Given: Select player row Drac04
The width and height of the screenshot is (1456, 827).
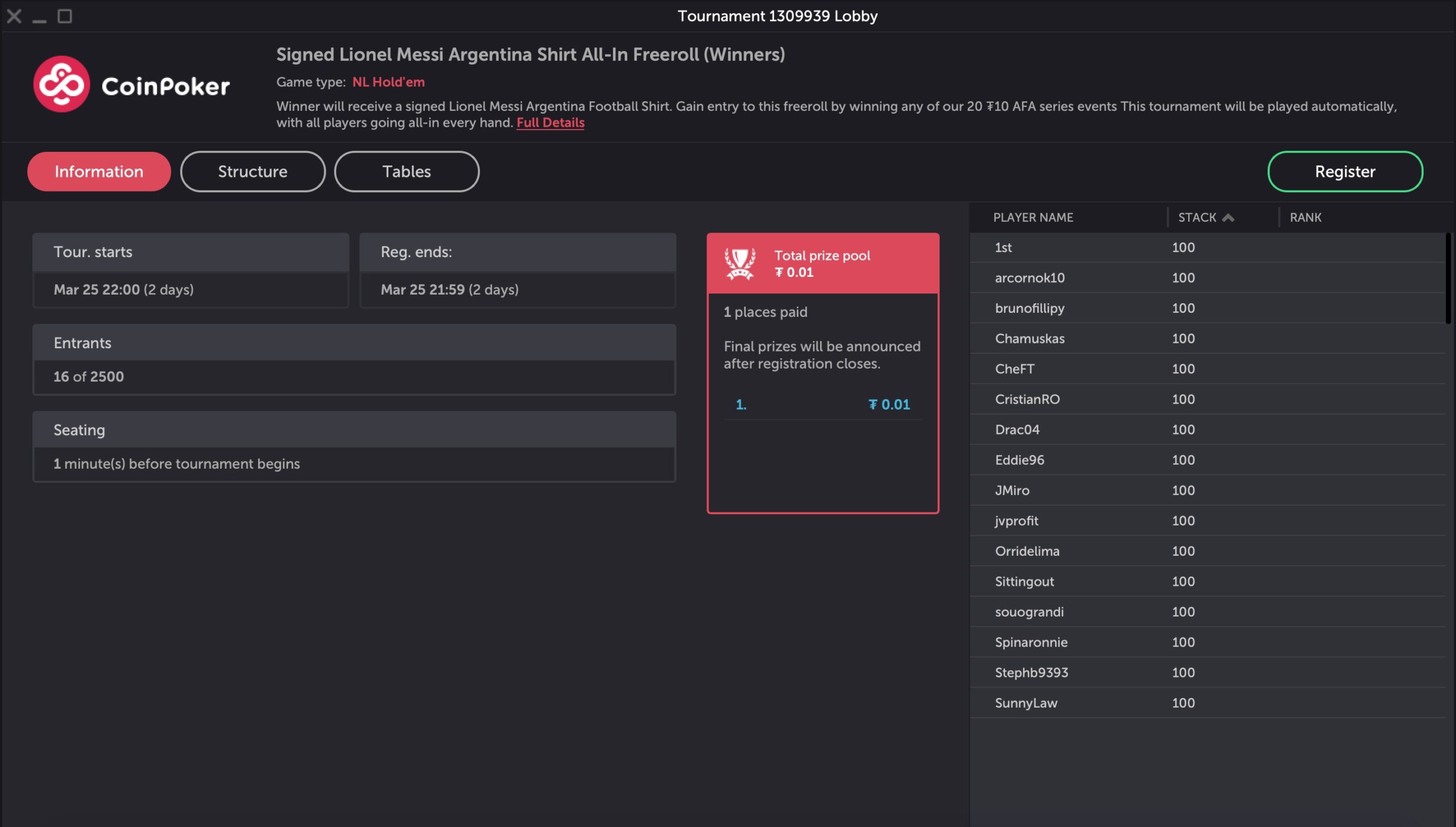Looking at the screenshot, I should point(1207,429).
